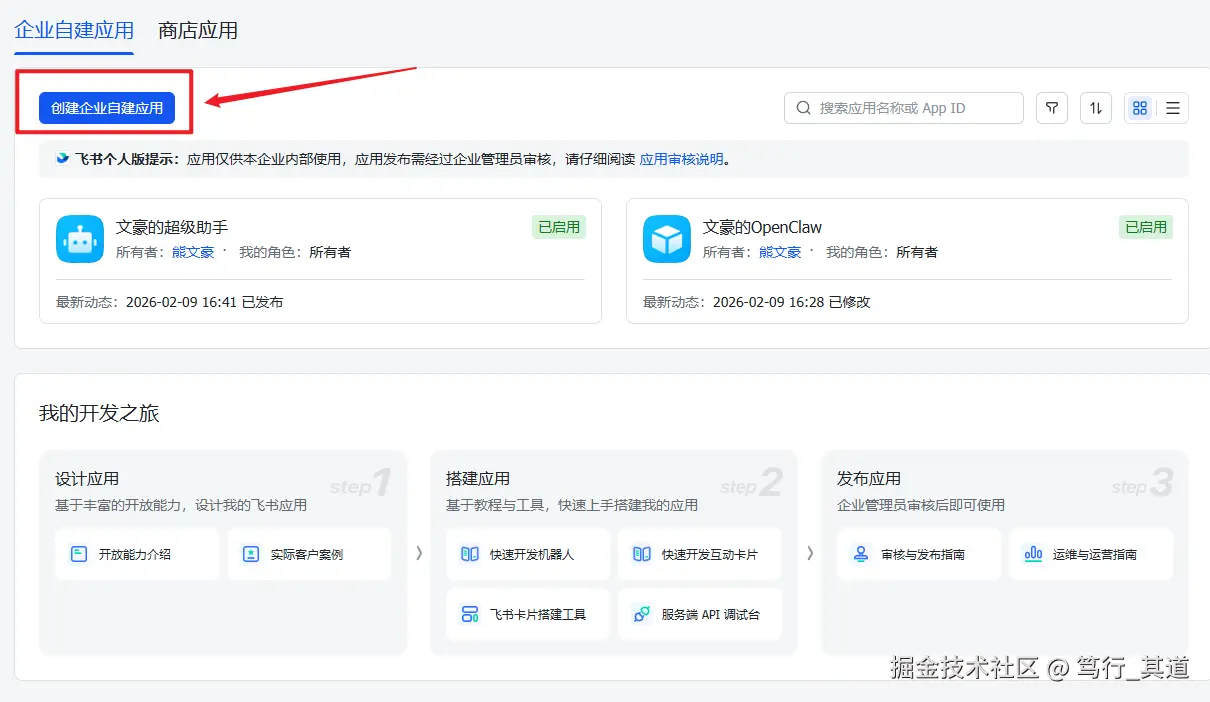Click the magnifier icon in search box

tap(803, 108)
